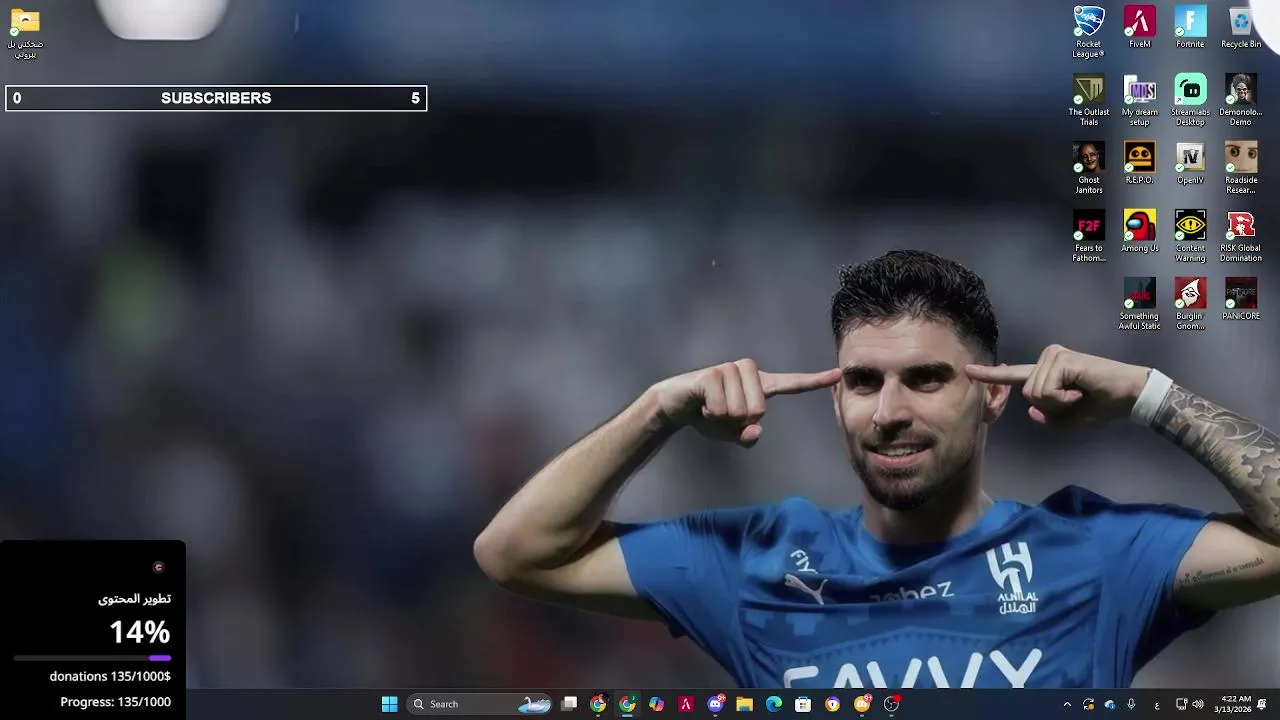Select the Something Awful Static icon

point(1139,304)
